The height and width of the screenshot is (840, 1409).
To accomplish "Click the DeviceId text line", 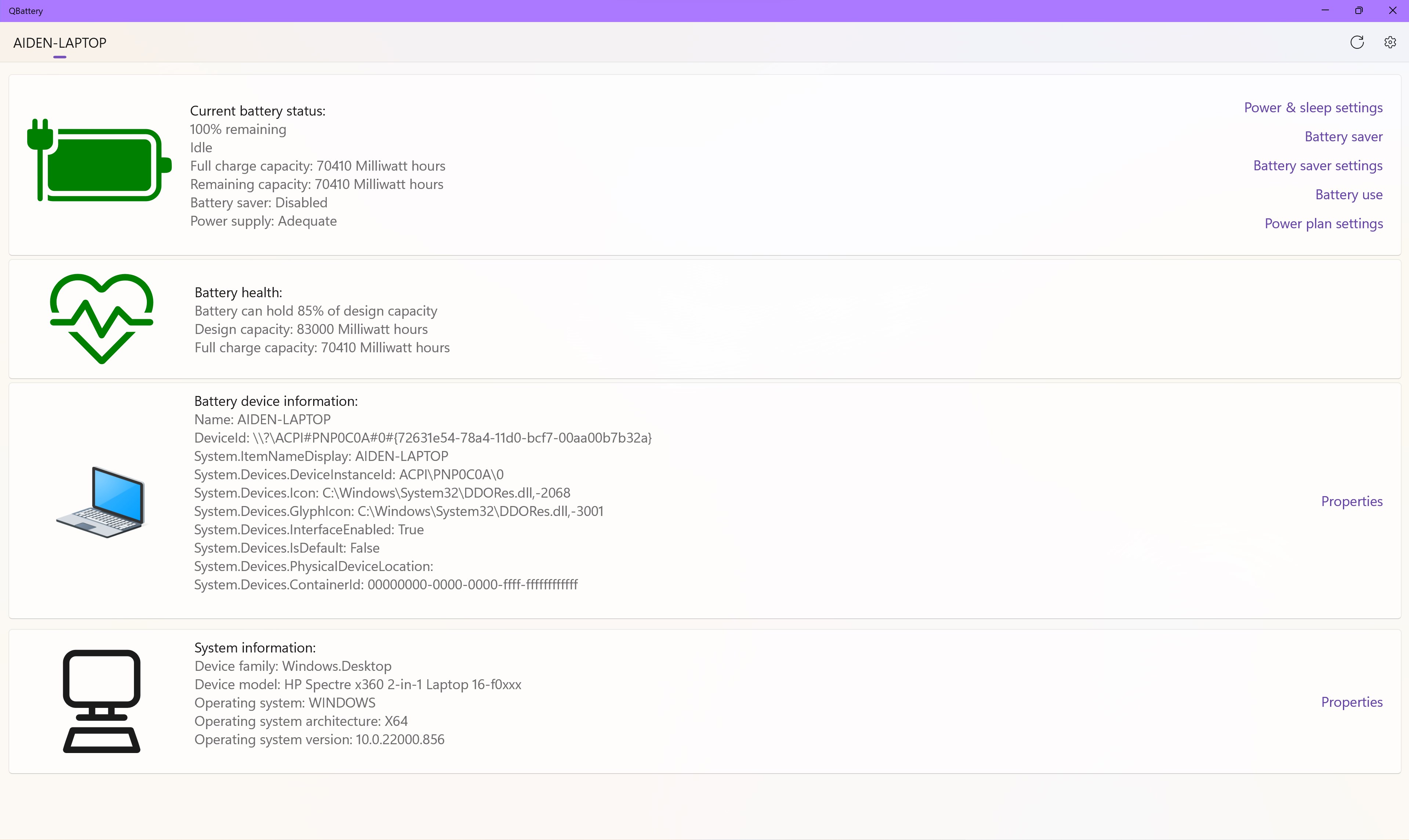I will click(x=422, y=437).
